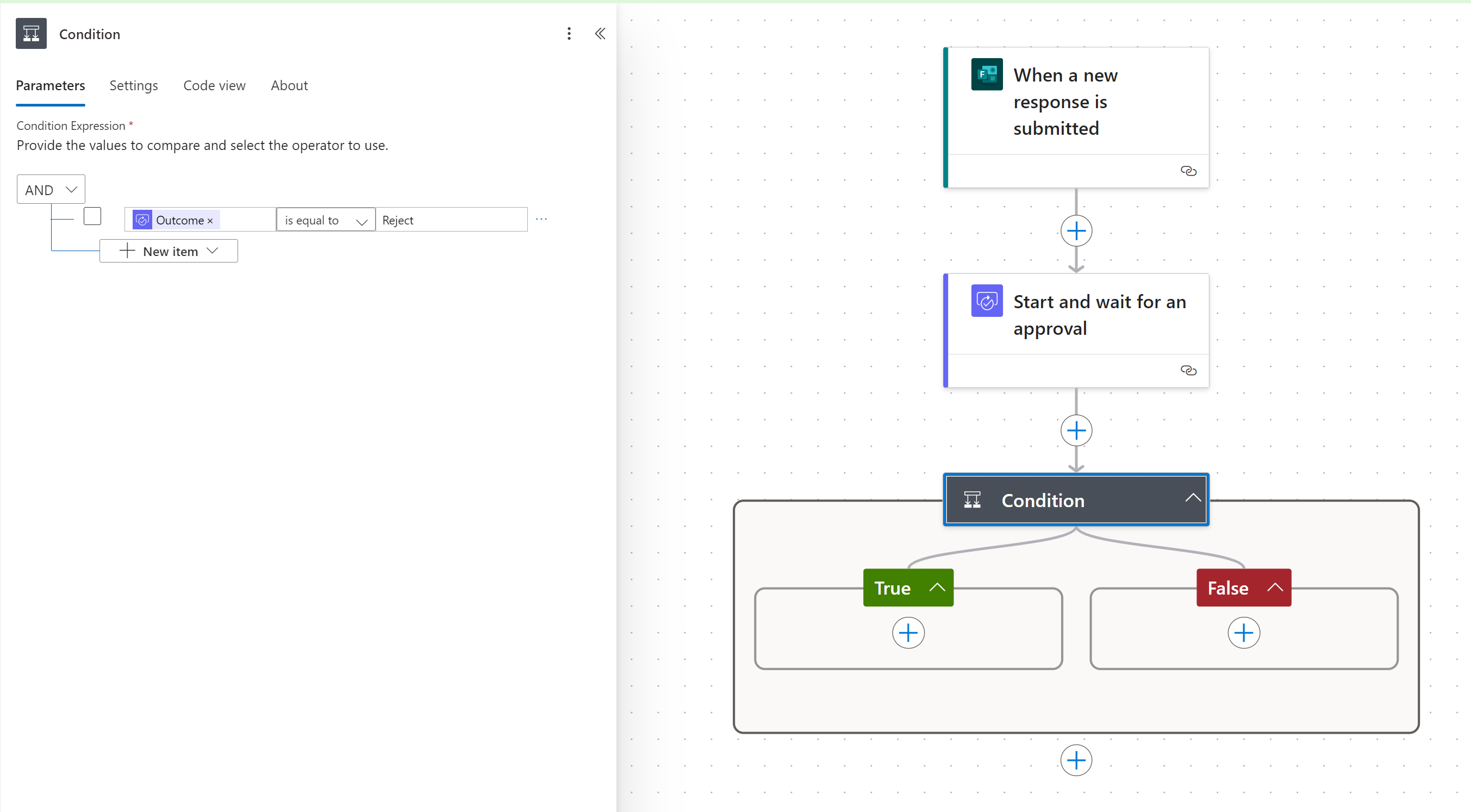Collapse the False branch
The height and width of the screenshot is (812, 1471).
pyautogui.click(x=1275, y=588)
